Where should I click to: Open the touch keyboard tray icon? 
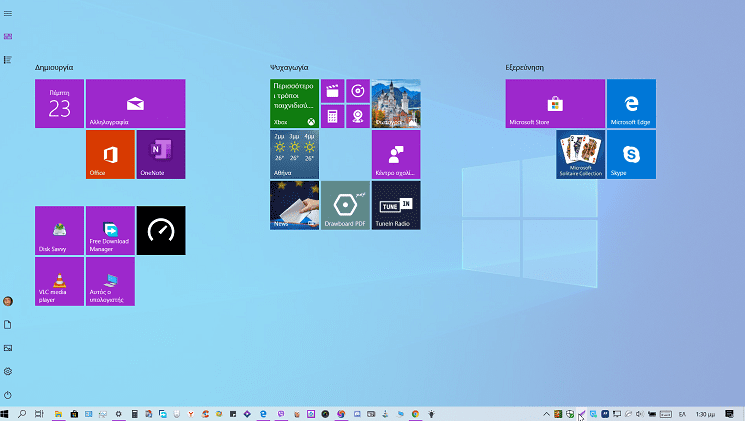point(666,414)
